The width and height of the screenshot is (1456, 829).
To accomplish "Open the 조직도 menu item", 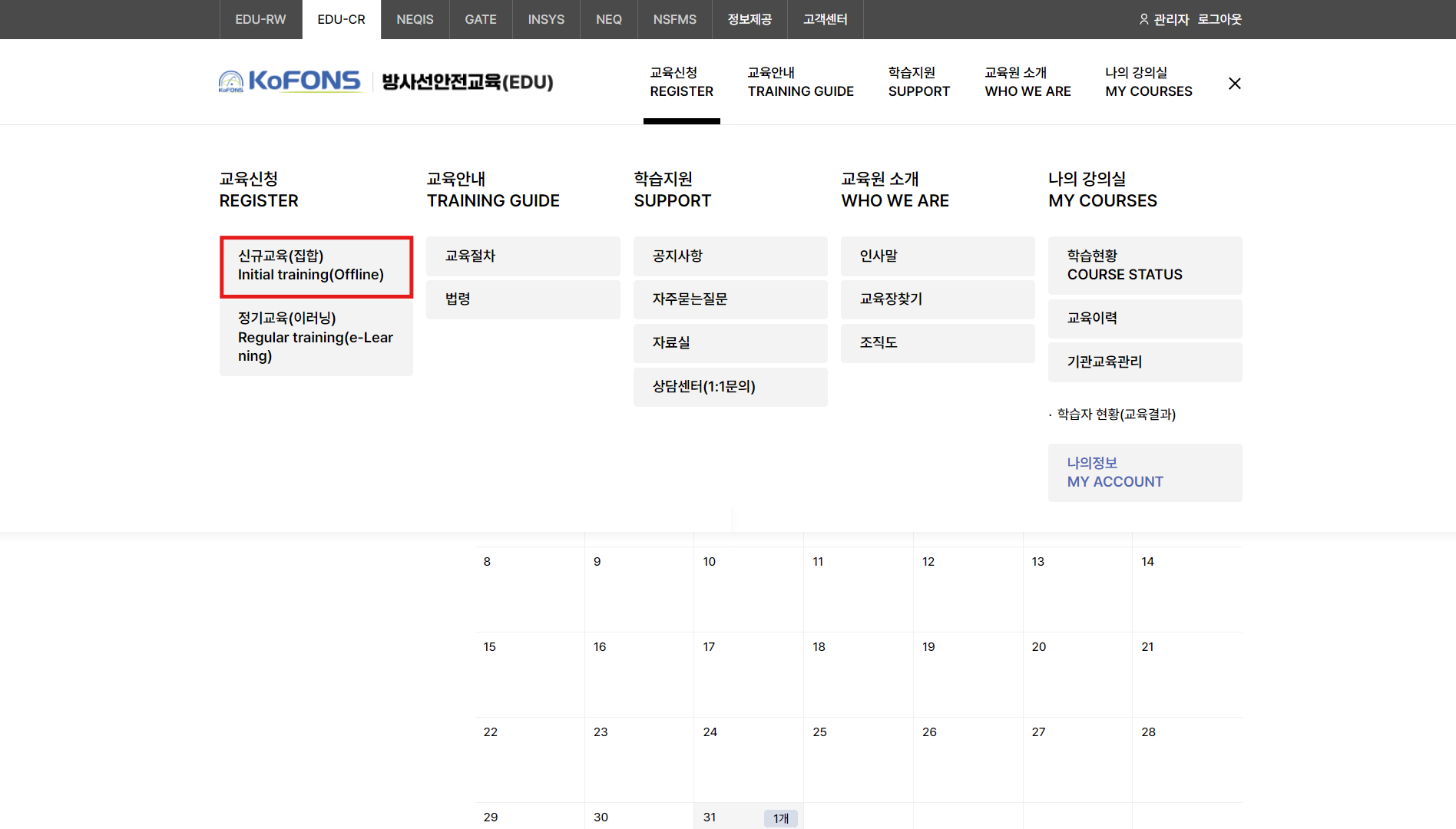I will (938, 343).
